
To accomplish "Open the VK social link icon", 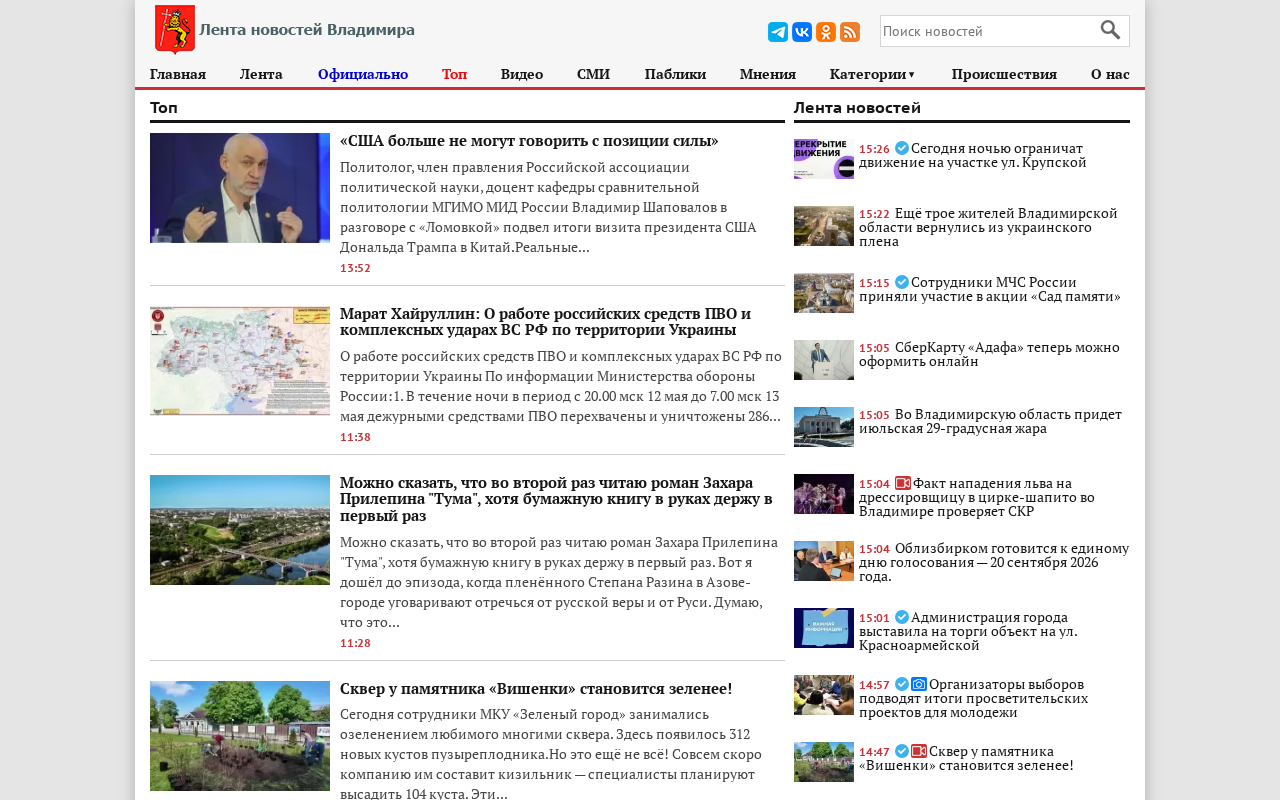I will (802, 32).
